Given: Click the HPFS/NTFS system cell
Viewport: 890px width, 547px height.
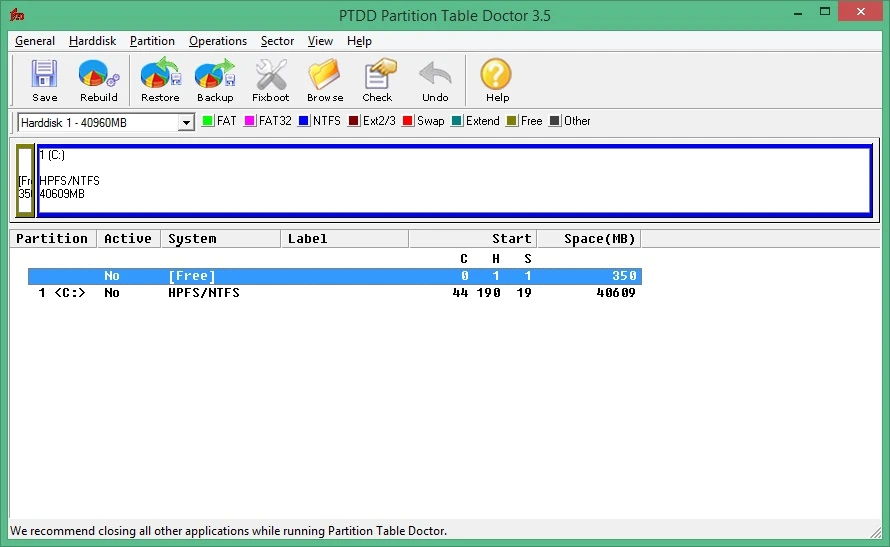Looking at the screenshot, I should pos(204,293).
